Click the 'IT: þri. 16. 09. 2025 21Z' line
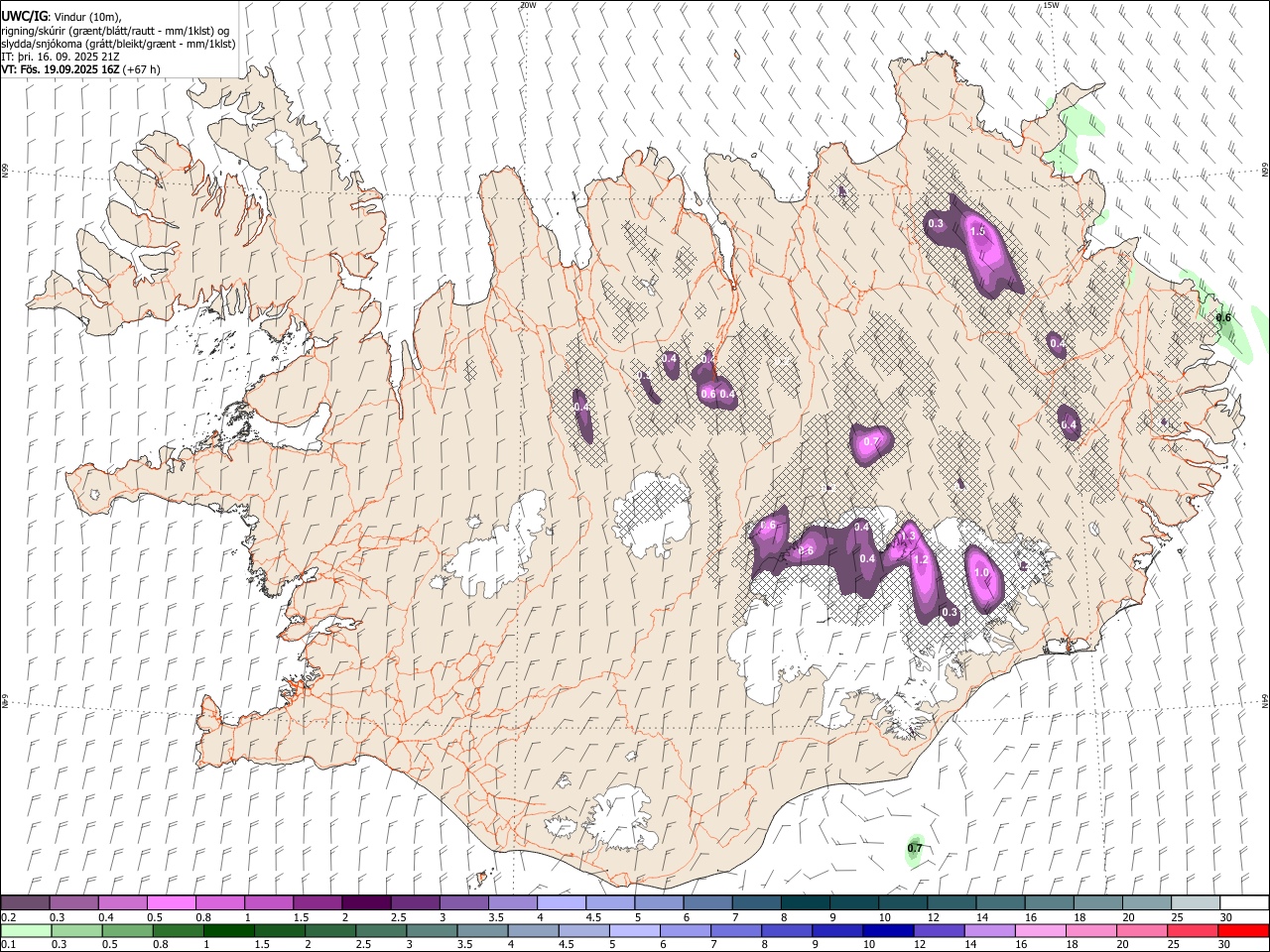 pos(61,57)
